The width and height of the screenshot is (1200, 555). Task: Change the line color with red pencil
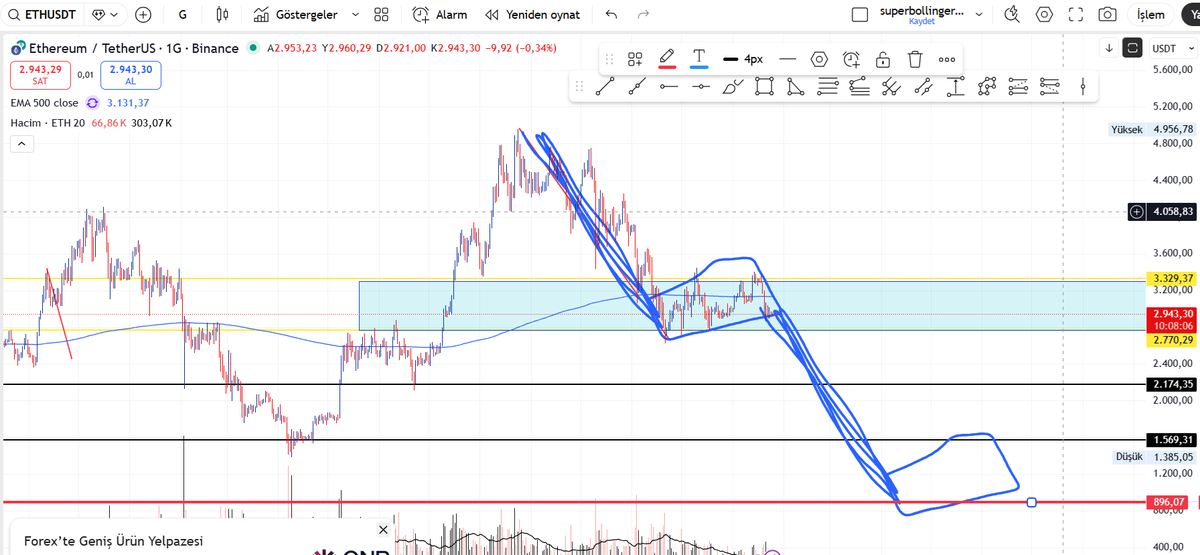point(667,59)
